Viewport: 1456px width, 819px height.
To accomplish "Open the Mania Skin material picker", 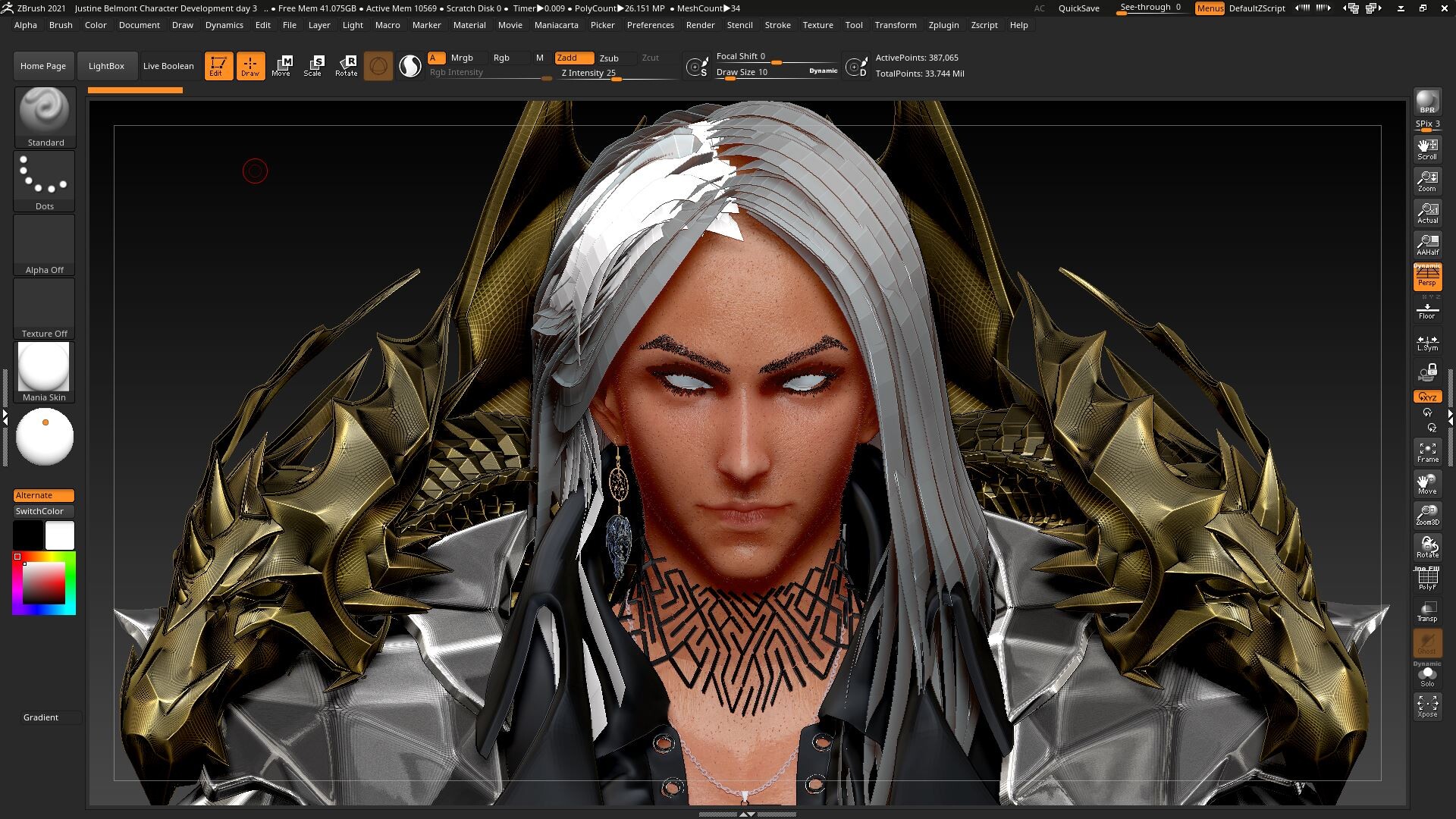I will point(45,372).
